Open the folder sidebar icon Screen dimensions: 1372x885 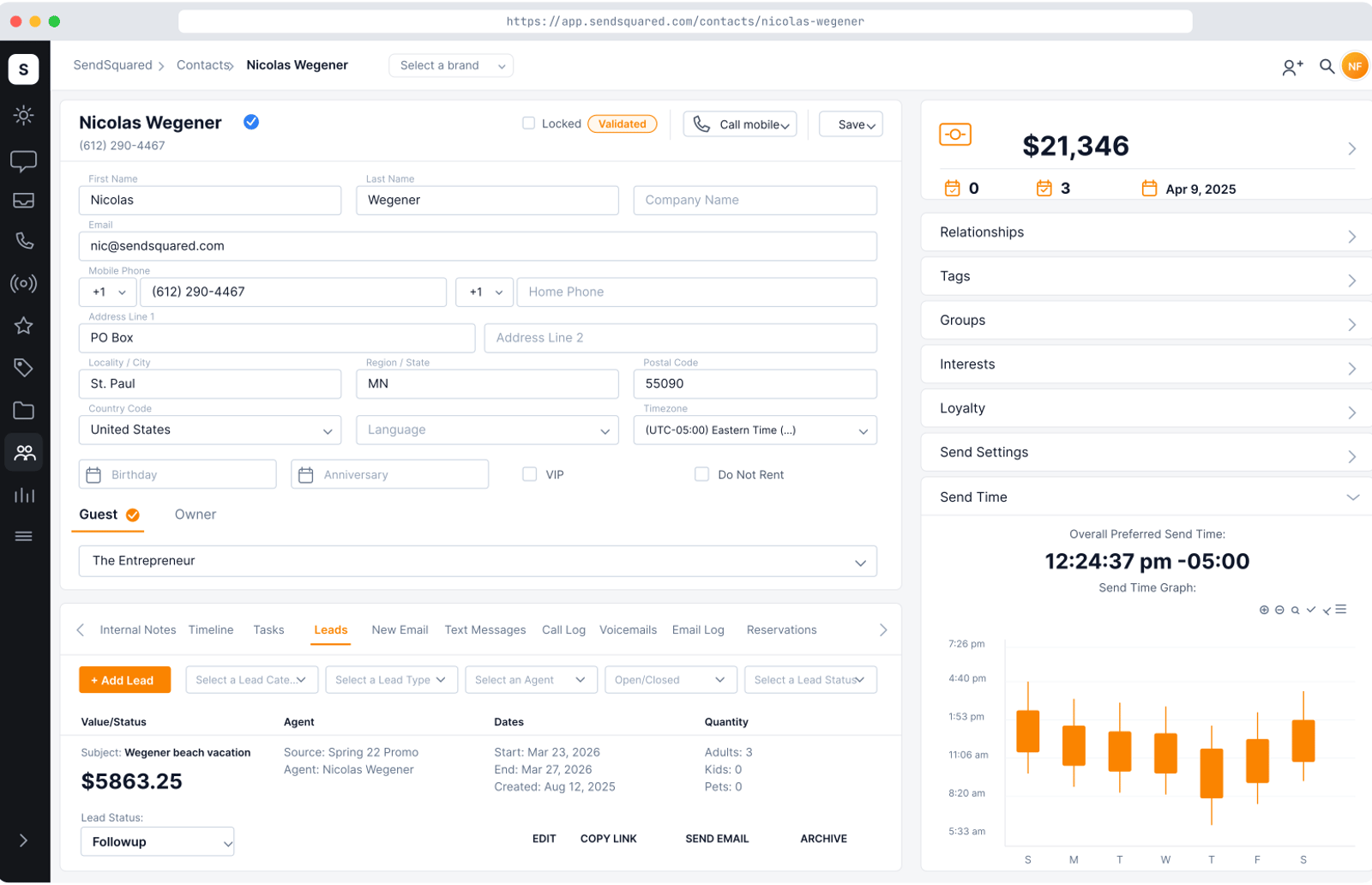24,411
